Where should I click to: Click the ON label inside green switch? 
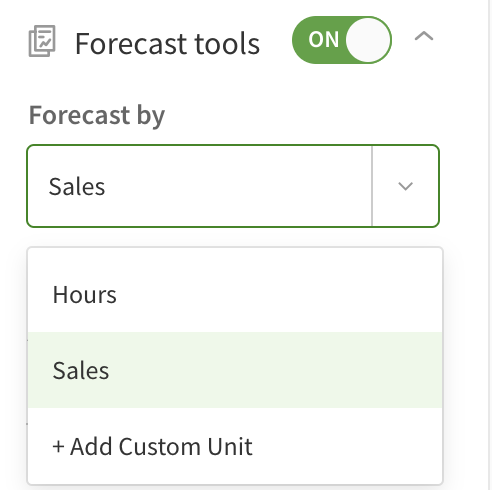point(323,40)
